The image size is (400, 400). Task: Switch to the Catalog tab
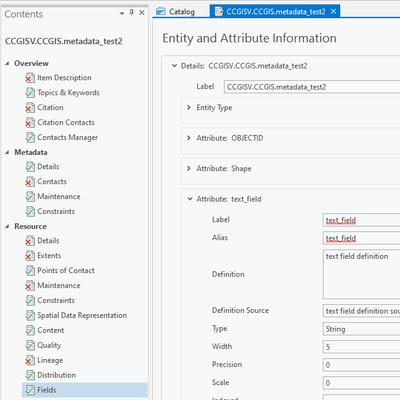pyautogui.click(x=176, y=12)
